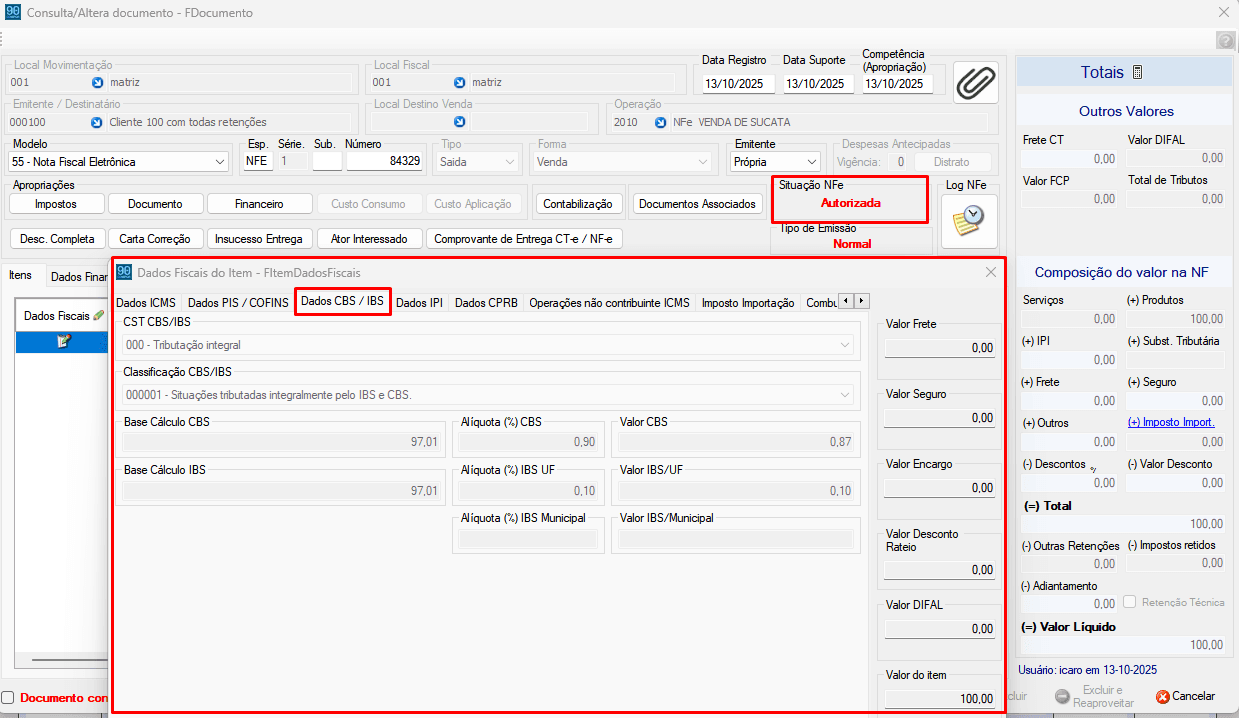Click the red Cancelar X icon

[x=1162, y=696]
